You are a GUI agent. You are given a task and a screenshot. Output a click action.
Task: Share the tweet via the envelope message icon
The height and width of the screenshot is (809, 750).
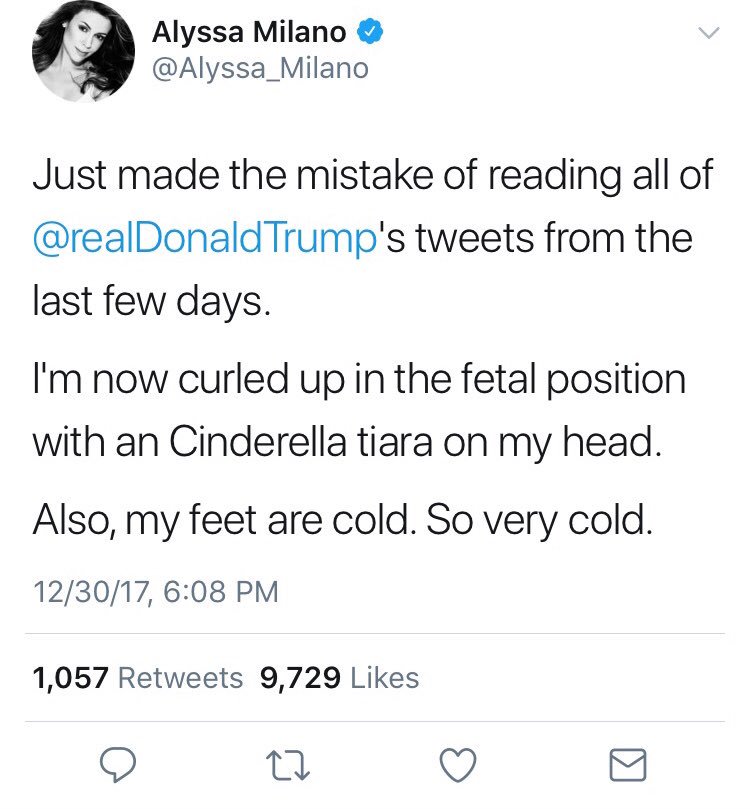(x=628, y=765)
